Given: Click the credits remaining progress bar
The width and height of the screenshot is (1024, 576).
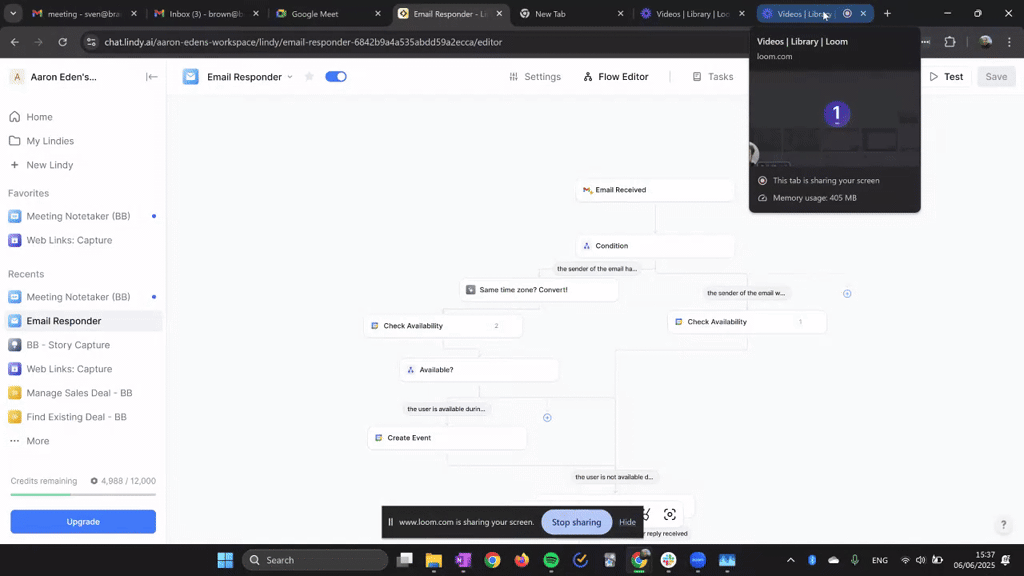Looking at the screenshot, I should pos(83,494).
